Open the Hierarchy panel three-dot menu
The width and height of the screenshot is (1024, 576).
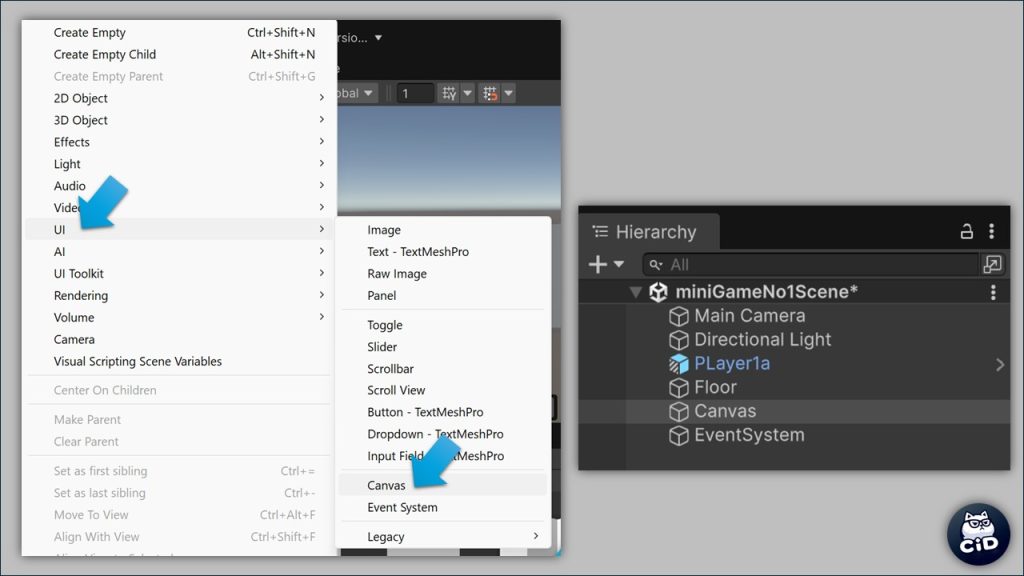coord(991,232)
